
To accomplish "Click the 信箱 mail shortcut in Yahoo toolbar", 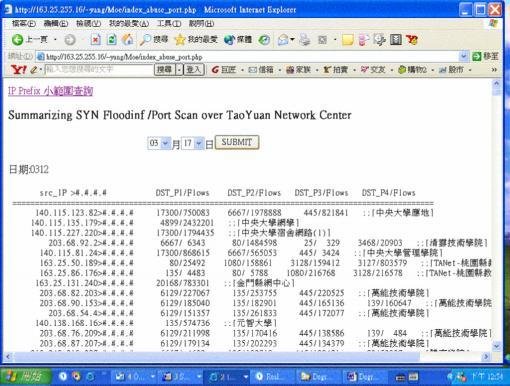I will click(x=261, y=70).
